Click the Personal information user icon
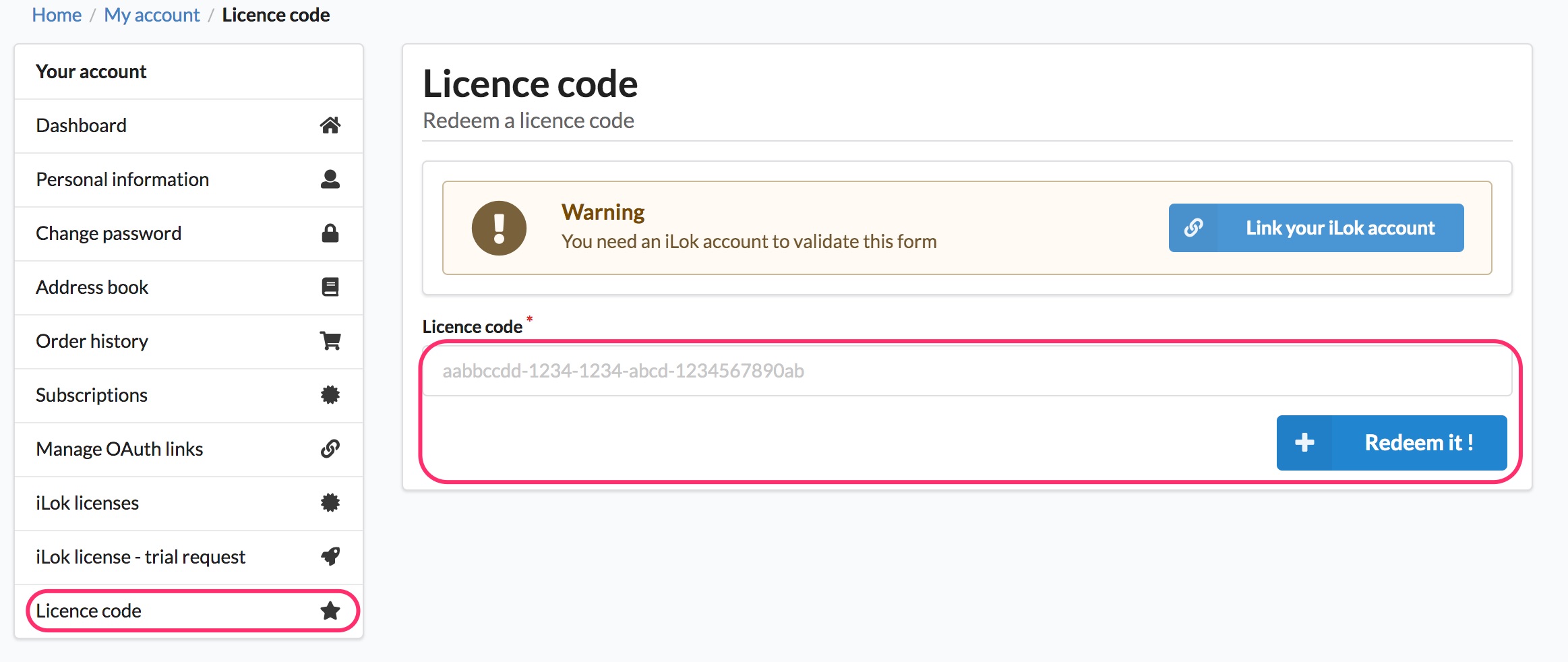 (x=330, y=179)
